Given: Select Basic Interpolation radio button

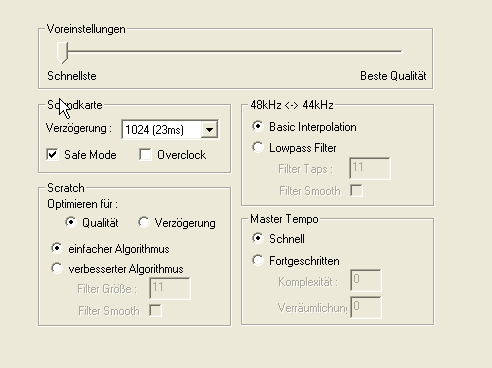Looking at the screenshot, I should [258, 127].
